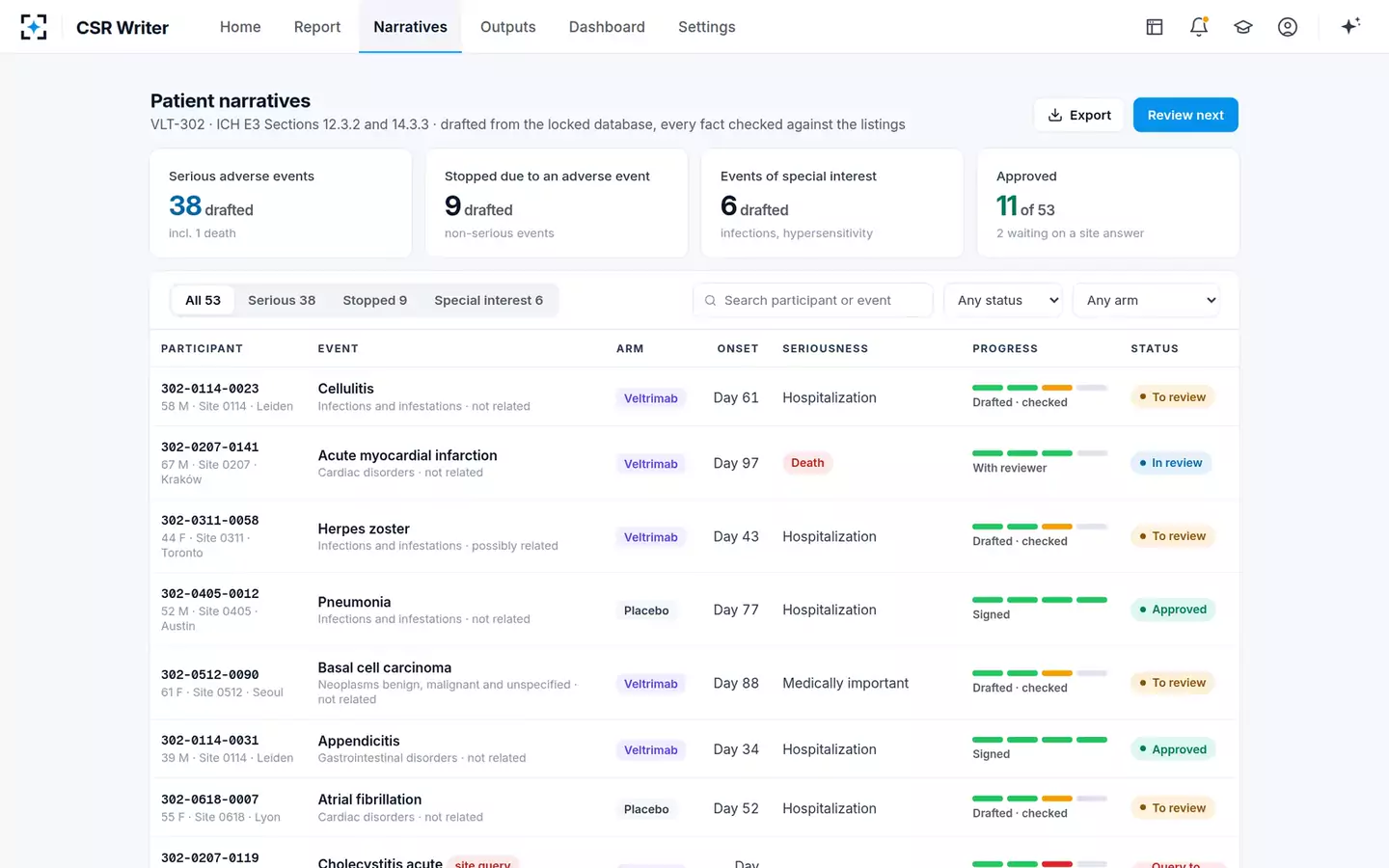The image size is (1389, 868).
Task: Open the Any status dropdown
Action: 1003,301
